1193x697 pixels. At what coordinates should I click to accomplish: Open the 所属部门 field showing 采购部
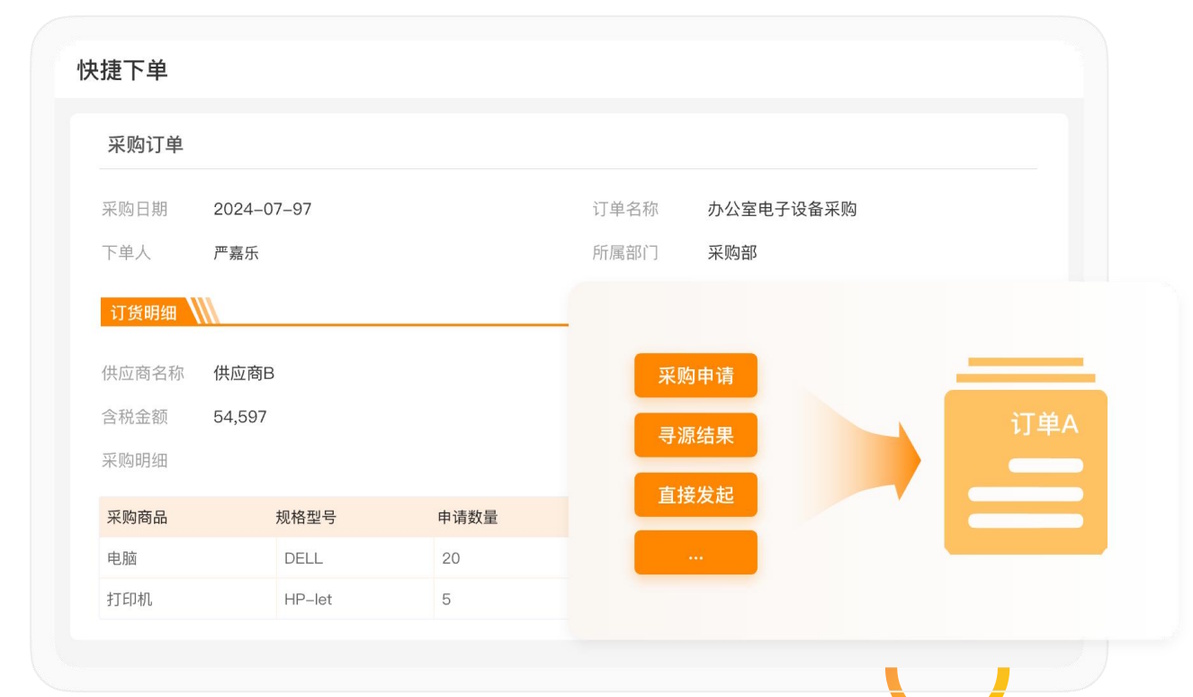point(732,253)
